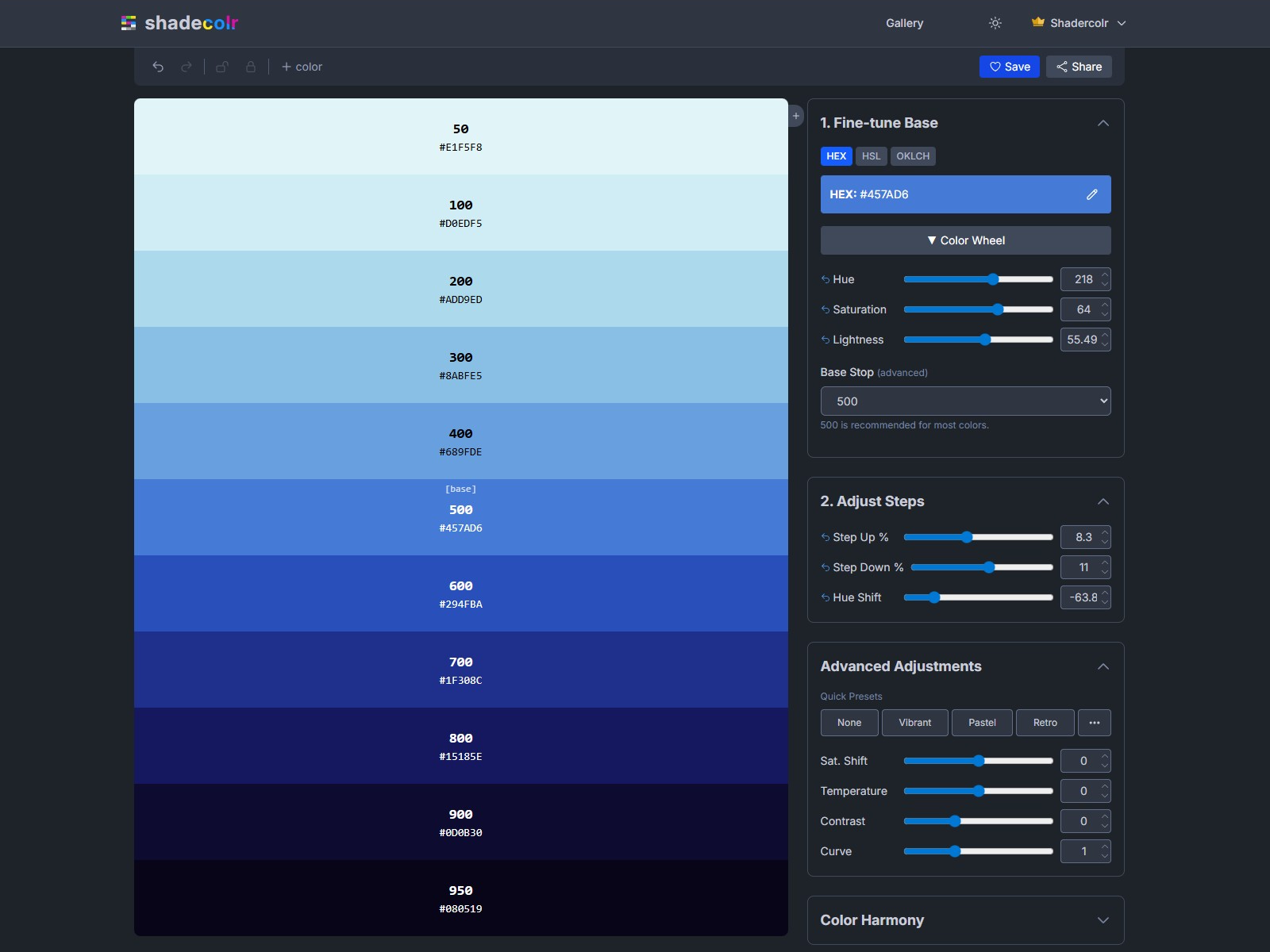This screenshot has width=1270, height=952.
Task: Reset Hue with its revert icon
Action: tap(824, 279)
